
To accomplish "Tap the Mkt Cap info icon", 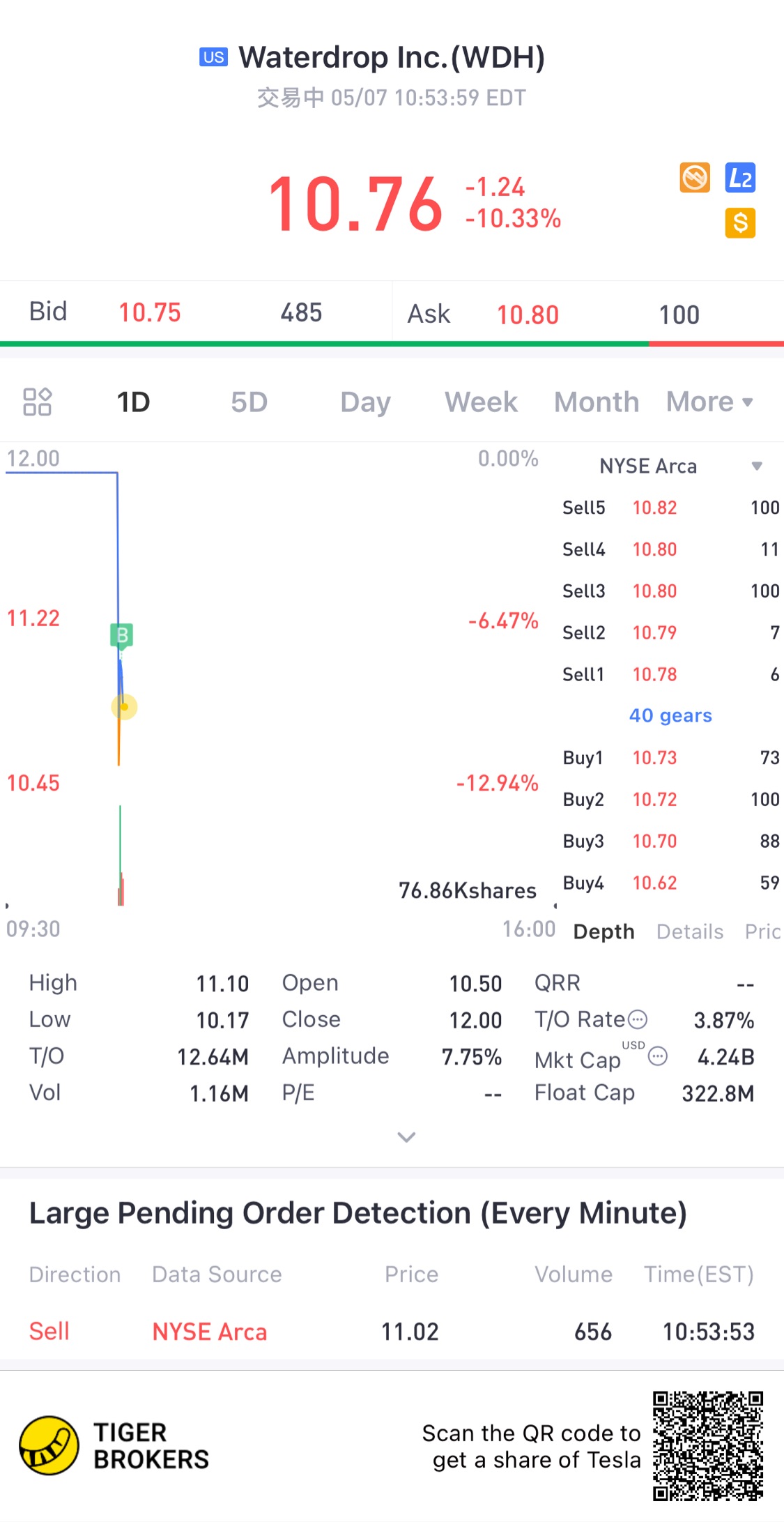I will click(x=658, y=1057).
